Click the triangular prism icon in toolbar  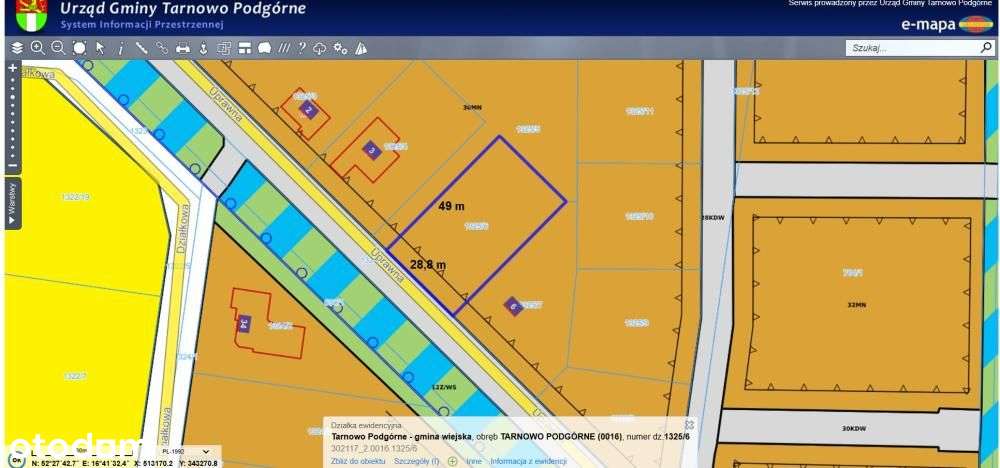[361, 48]
